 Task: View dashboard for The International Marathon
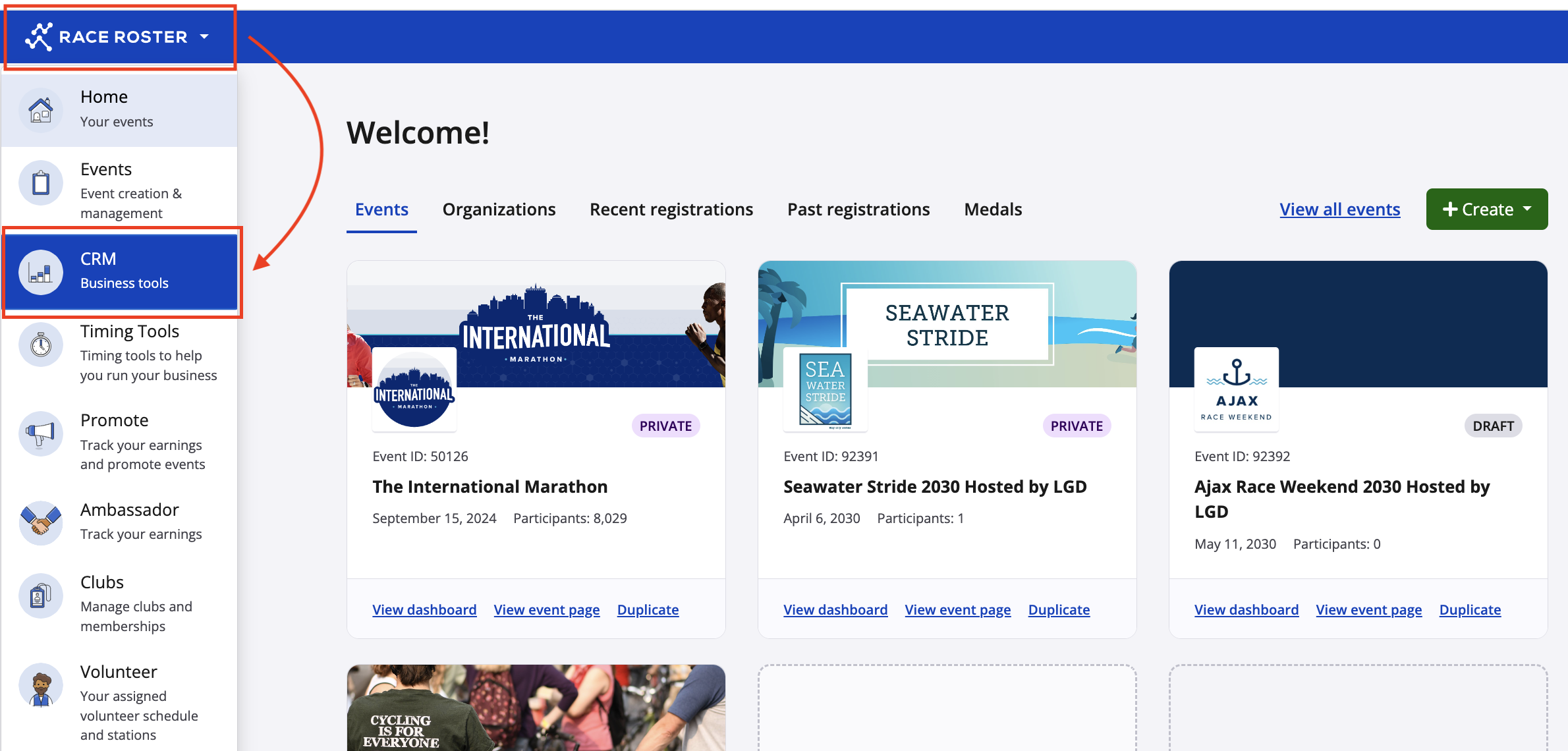pos(424,610)
